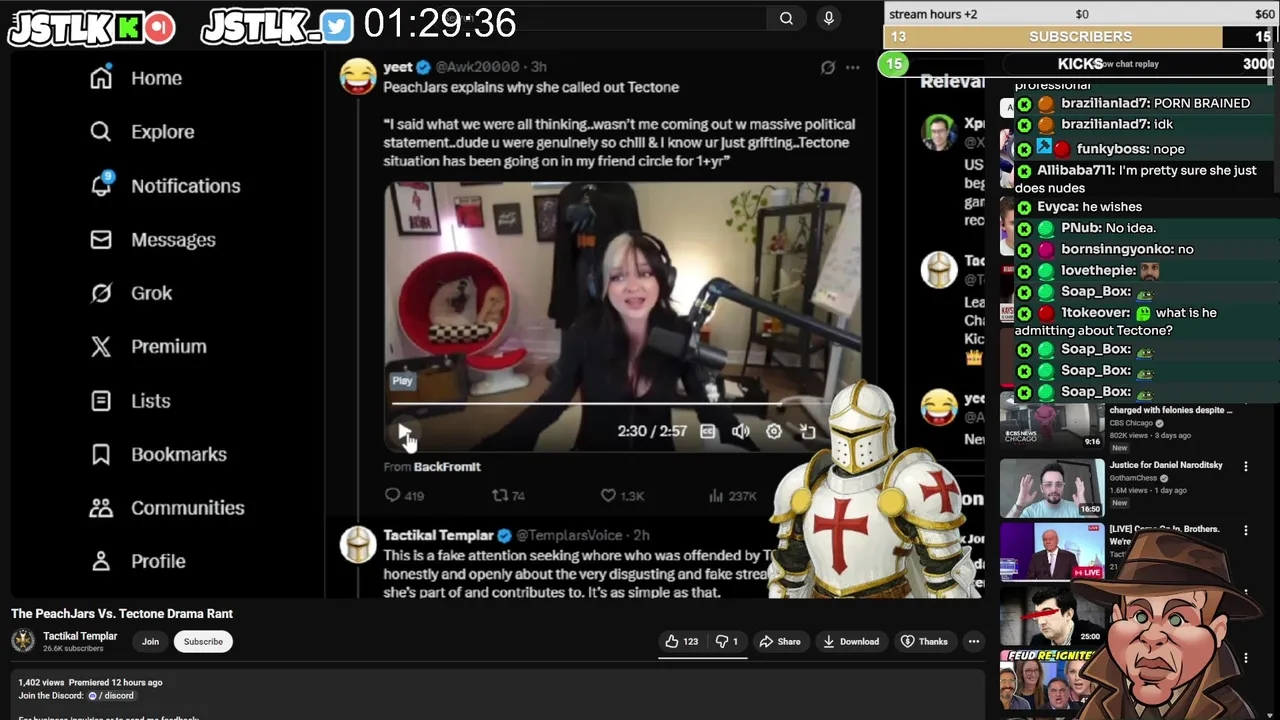The image size is (1280, 720).
Task: Join Tactikal Templar channel membership
Action: [x=150, y=641]
